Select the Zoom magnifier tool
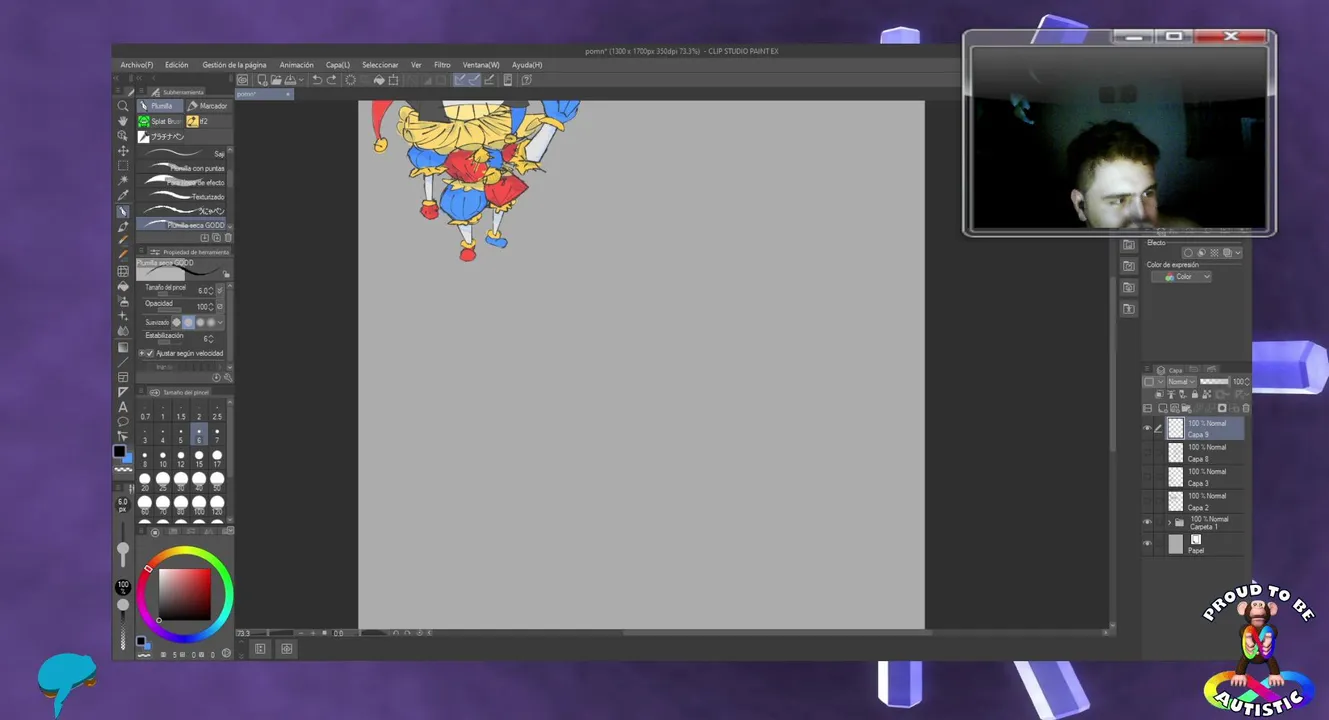Image resolution: width=1329 pixels, height=720 pixels. (x=123, y=106)
